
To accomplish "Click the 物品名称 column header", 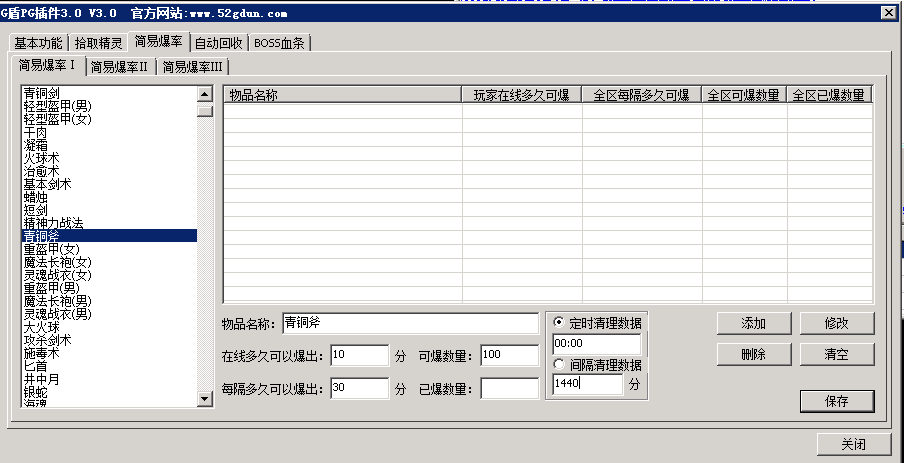I will [342, 95].
